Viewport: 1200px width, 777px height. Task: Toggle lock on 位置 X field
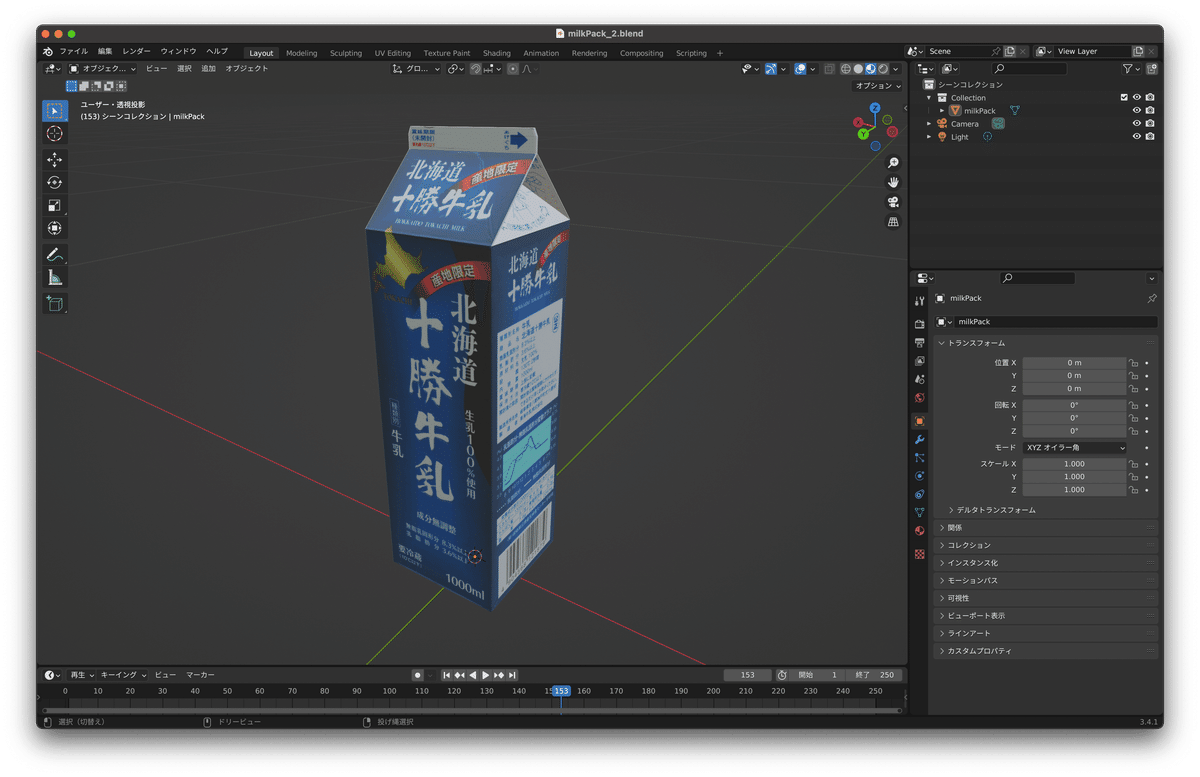point(1133,363)
